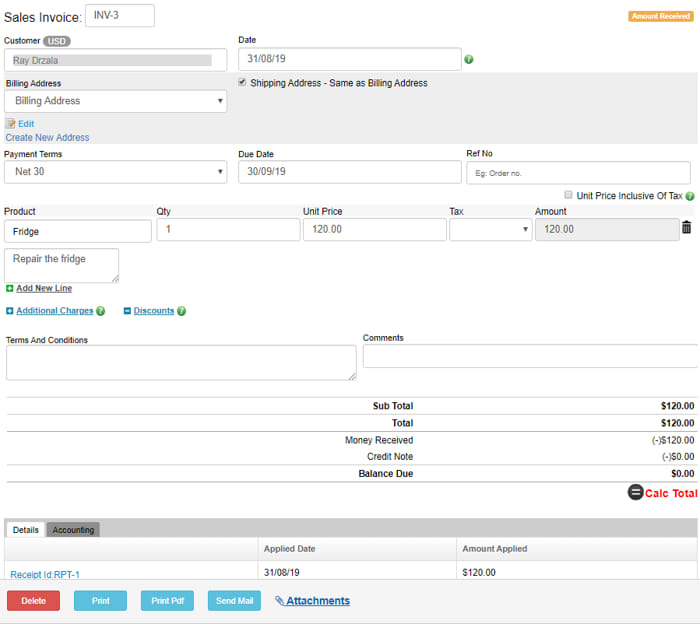
Task: Click the Money Received value (-)$120.00
Action: pyautogui.click(x=673, y=440)
